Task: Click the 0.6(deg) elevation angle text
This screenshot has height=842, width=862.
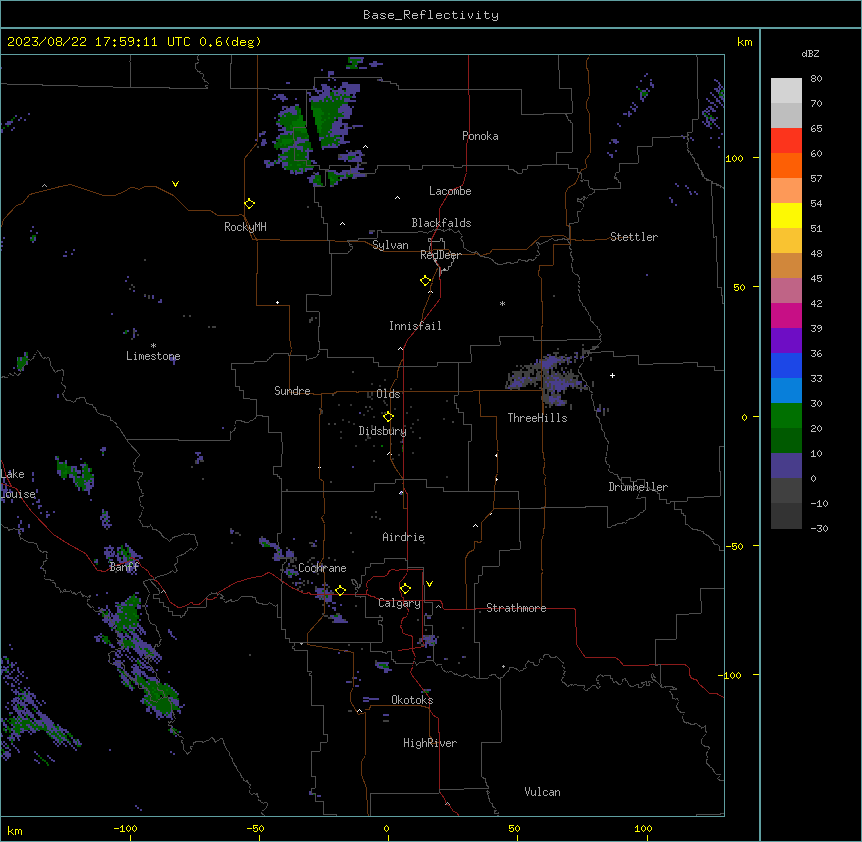Action: (x=230, y=42)
